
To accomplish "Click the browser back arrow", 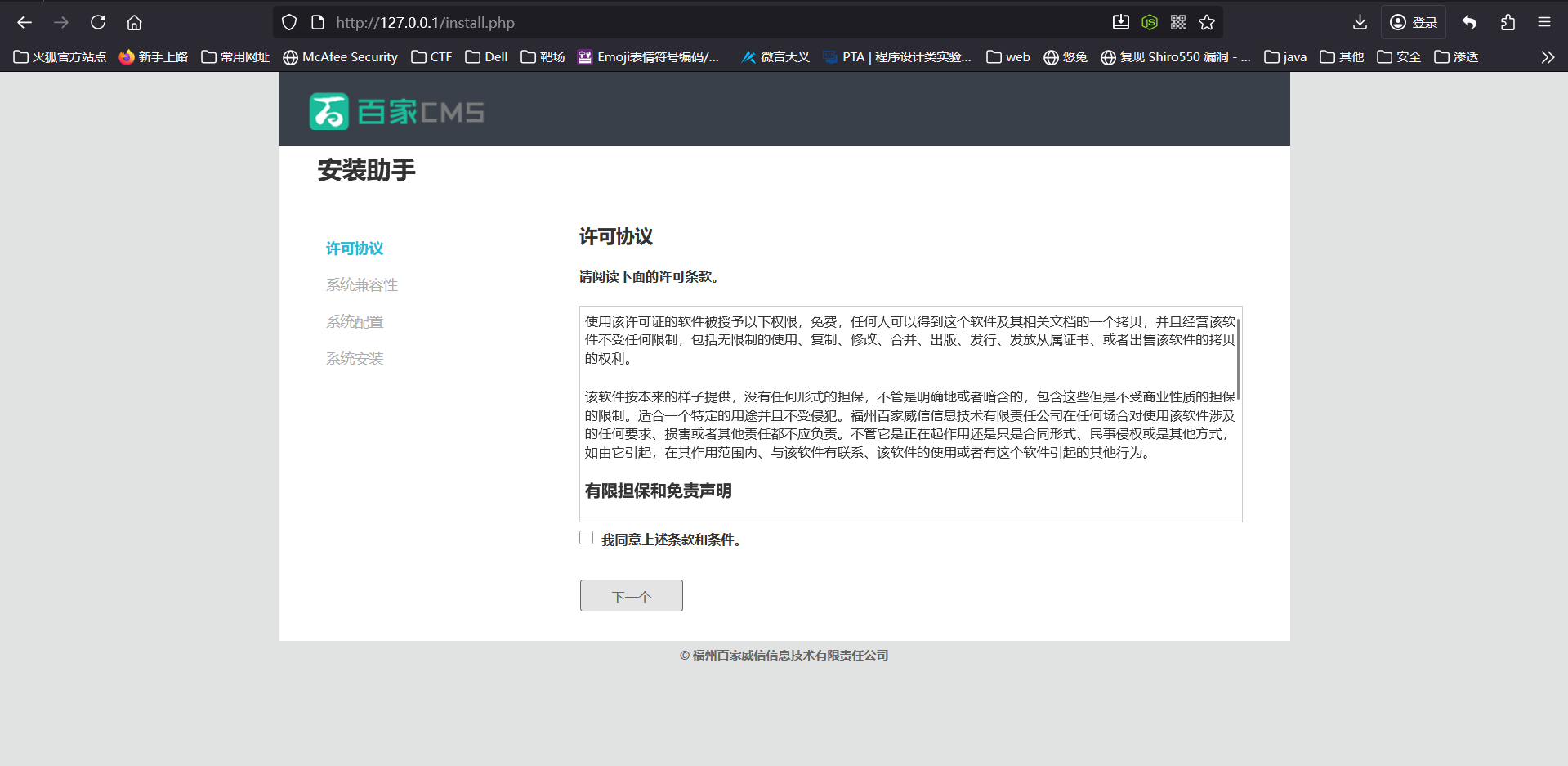I will pyautogui.click(x=25, y=22).
